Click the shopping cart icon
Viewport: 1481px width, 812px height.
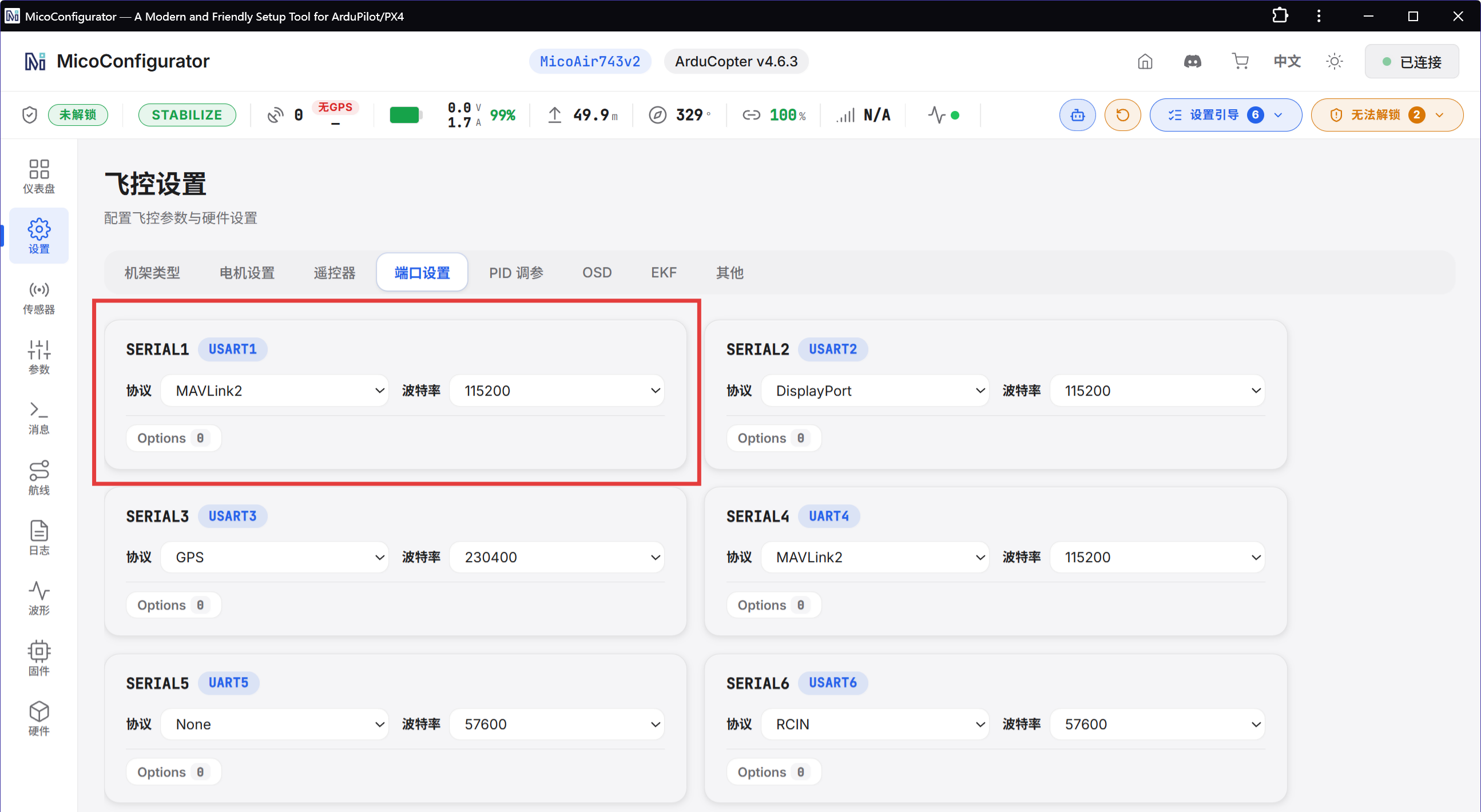pos(1240,62)
